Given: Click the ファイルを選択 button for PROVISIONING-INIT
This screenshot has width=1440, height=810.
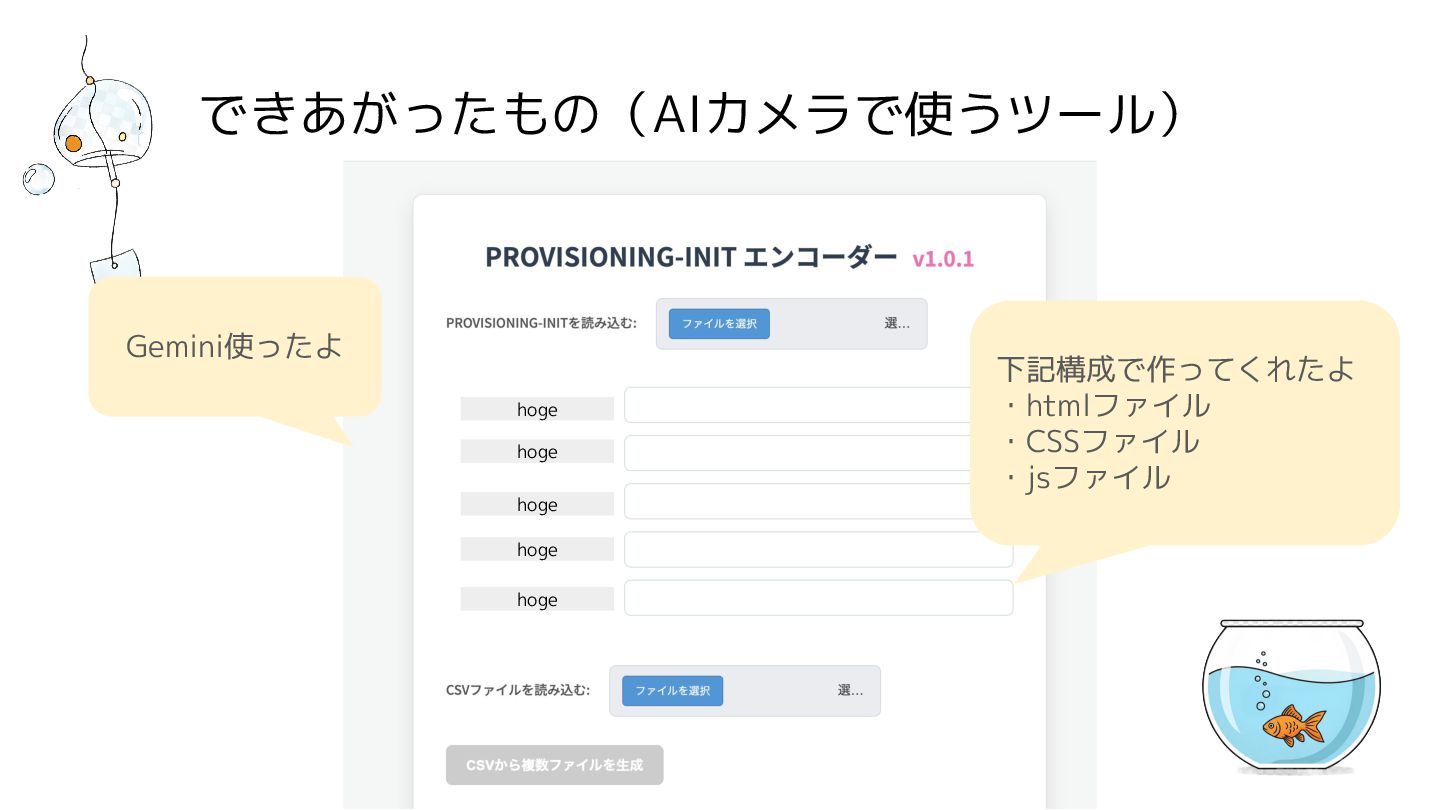Looking at the screenshot, I should pos(719,324).
